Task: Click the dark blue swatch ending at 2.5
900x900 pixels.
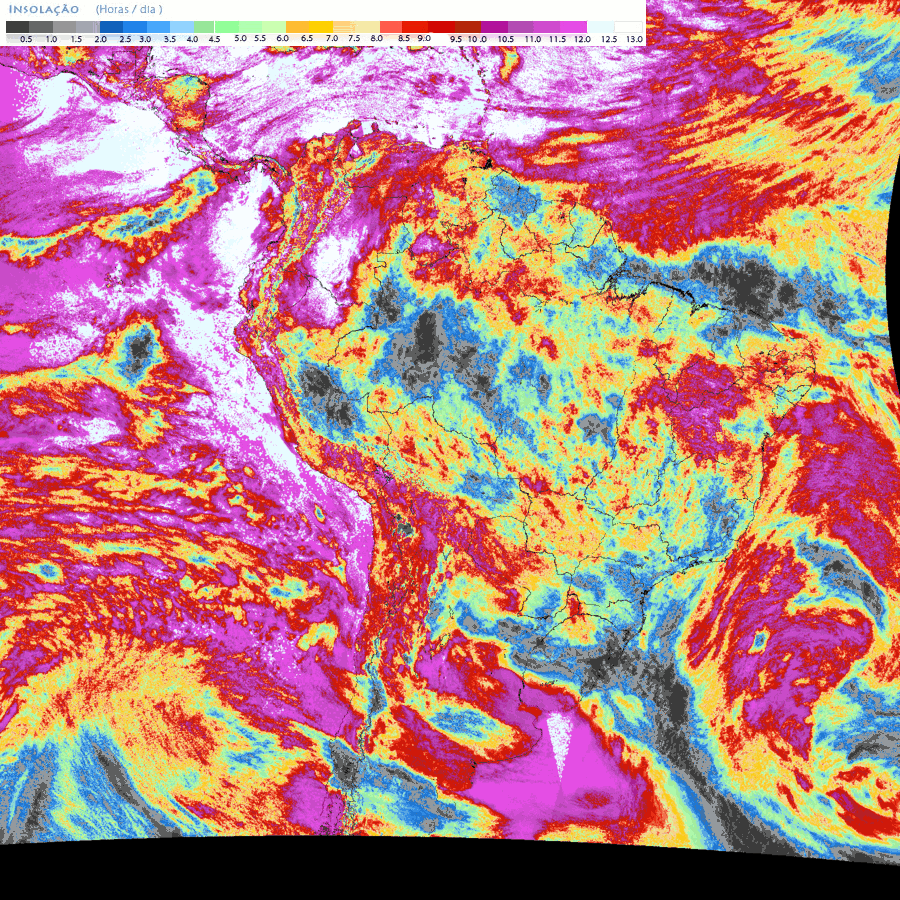Action: tap(111, 27)
